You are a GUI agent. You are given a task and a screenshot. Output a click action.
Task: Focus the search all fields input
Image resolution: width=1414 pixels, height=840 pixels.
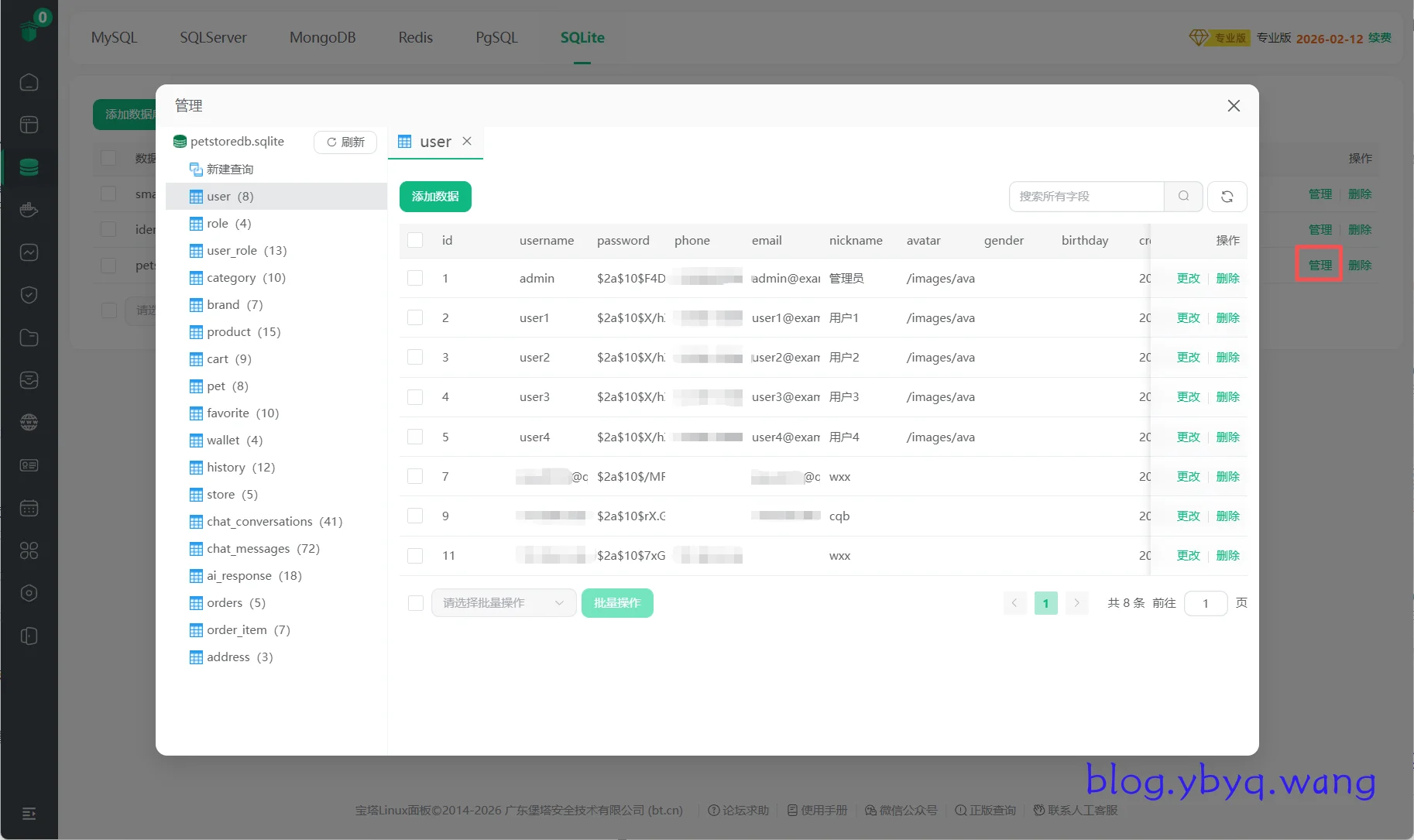coord(1086,197)
